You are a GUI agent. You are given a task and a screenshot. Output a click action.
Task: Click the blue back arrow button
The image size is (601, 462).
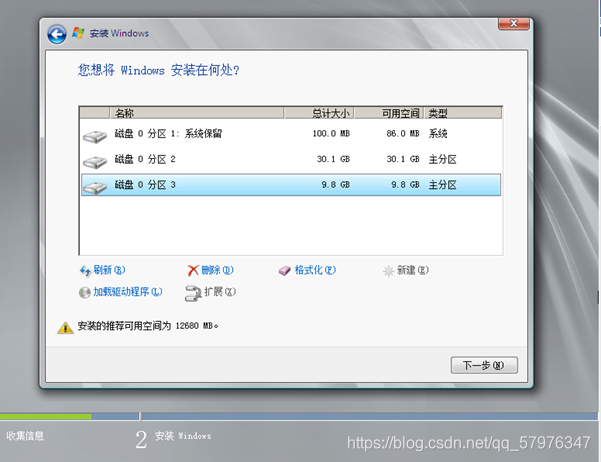click(57, 35)
